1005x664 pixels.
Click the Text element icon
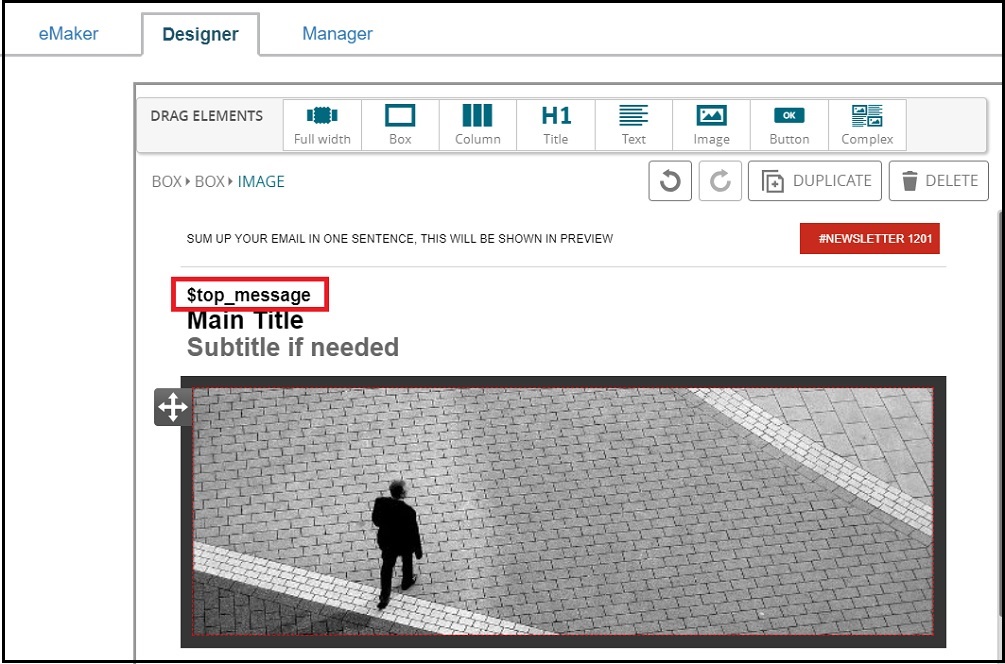pyautogui.click(x=634, y=125)
